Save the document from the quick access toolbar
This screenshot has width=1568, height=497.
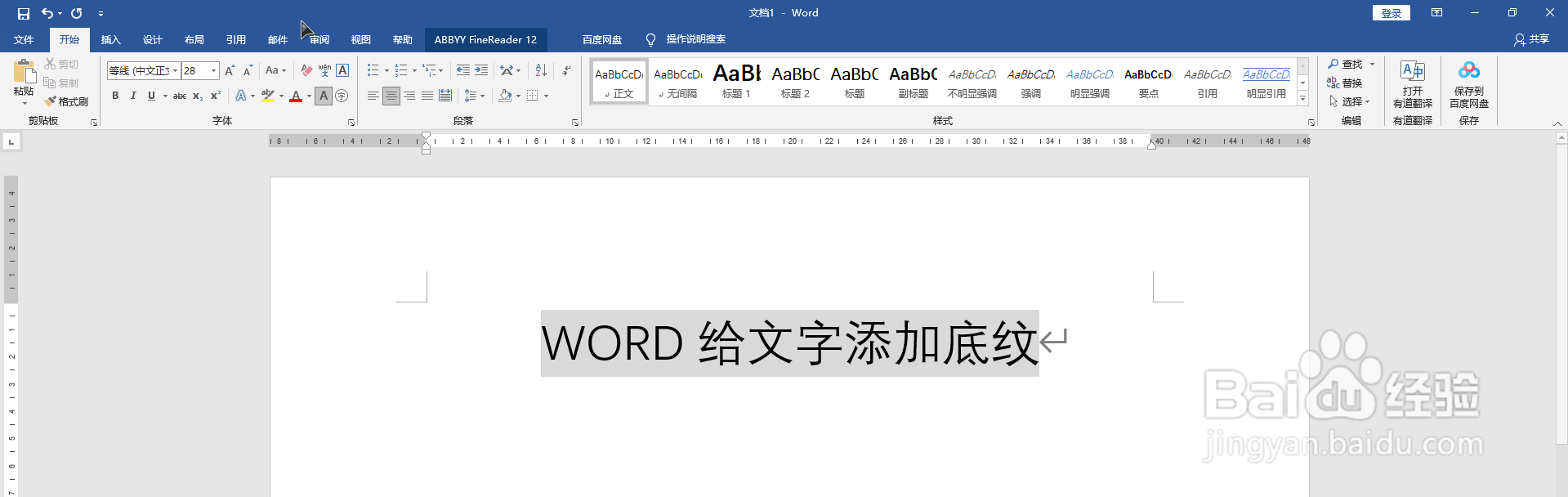(x=24, y=13)
